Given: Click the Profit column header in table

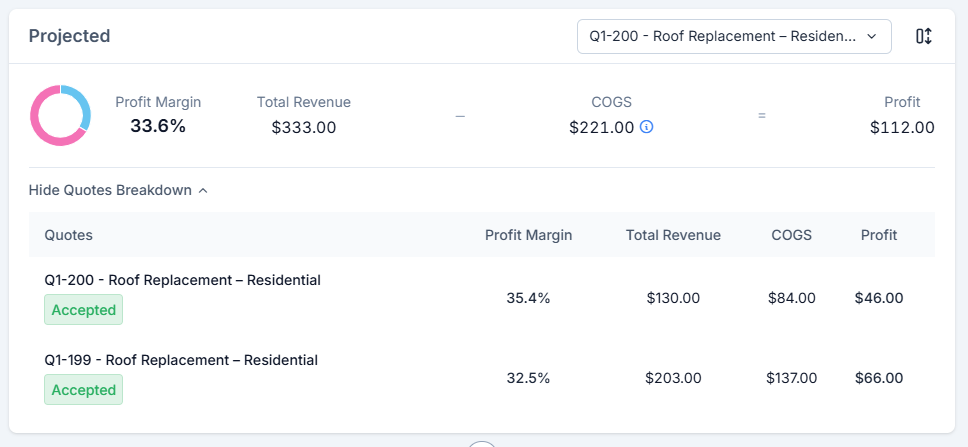Looking at the screenshot, I should [x=879, y=235].
